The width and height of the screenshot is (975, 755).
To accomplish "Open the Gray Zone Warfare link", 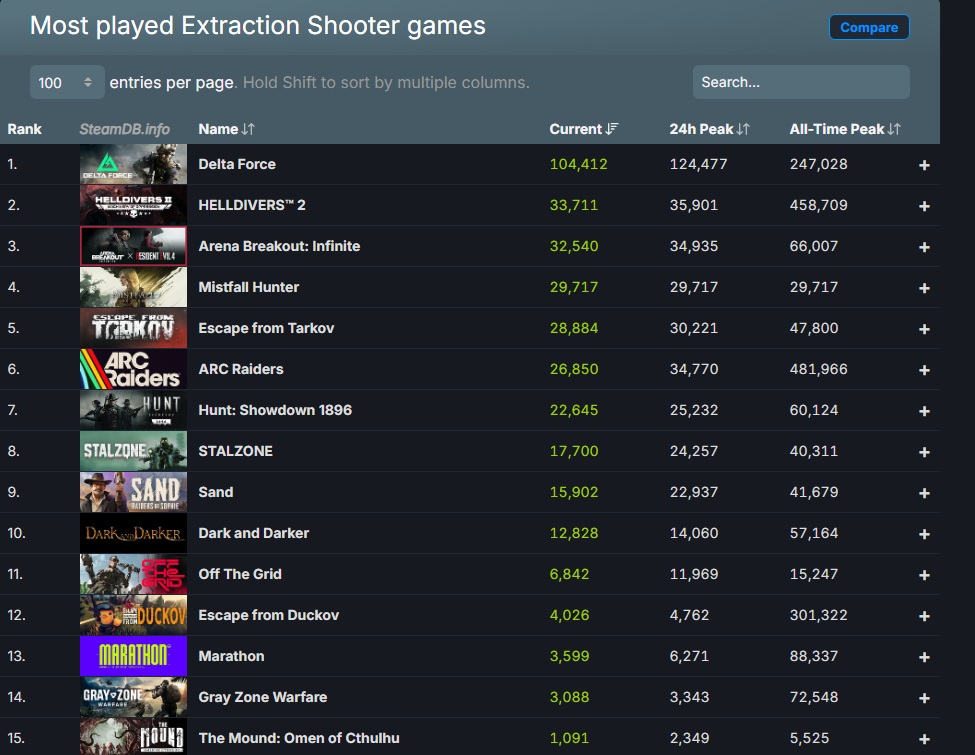I will click(x=262, y=698).
